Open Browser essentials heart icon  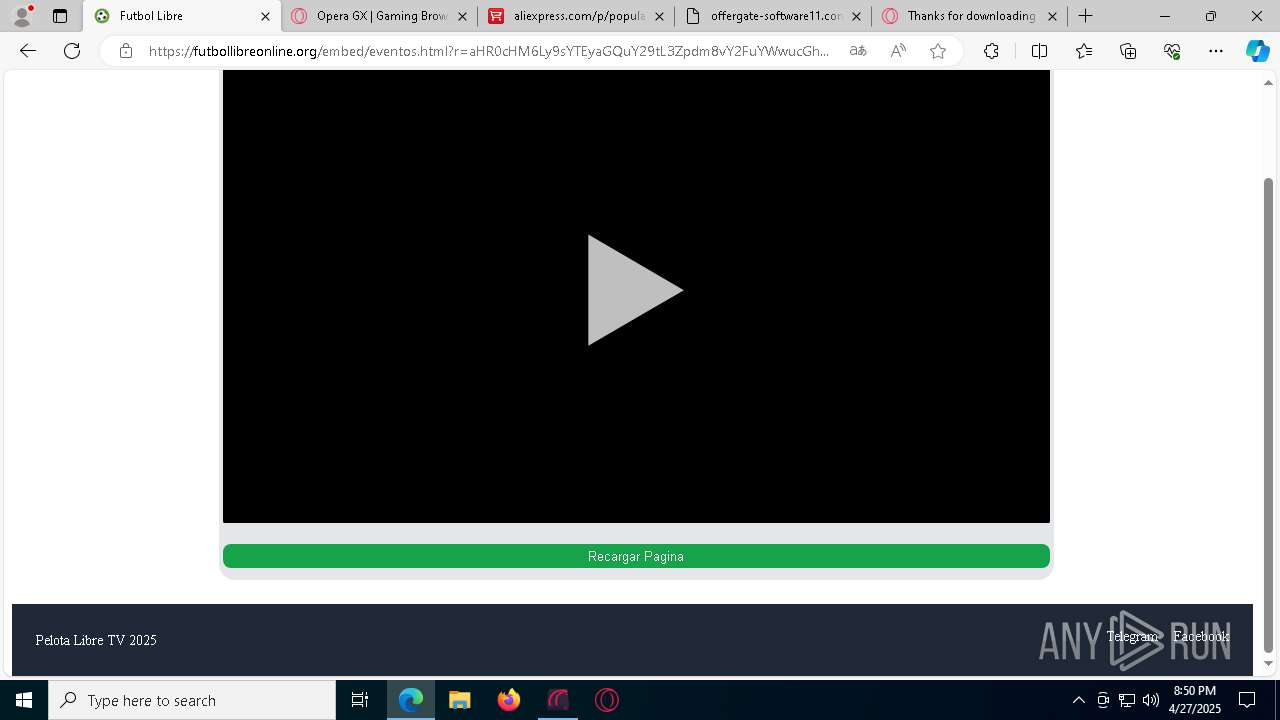[x=1172, y=51]
